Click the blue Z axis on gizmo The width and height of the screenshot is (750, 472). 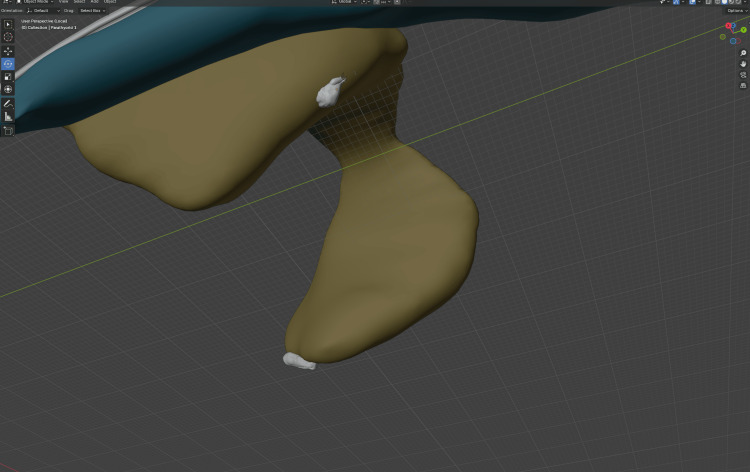(733, 25)
